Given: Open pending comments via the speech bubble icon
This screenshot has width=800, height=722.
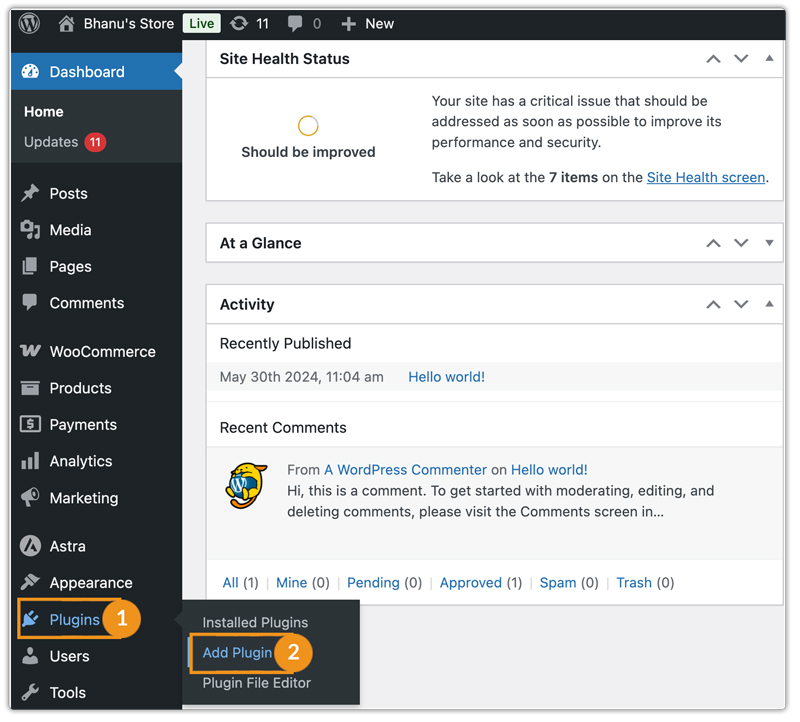Looking at the screenshot, I should tap(296, 22).
